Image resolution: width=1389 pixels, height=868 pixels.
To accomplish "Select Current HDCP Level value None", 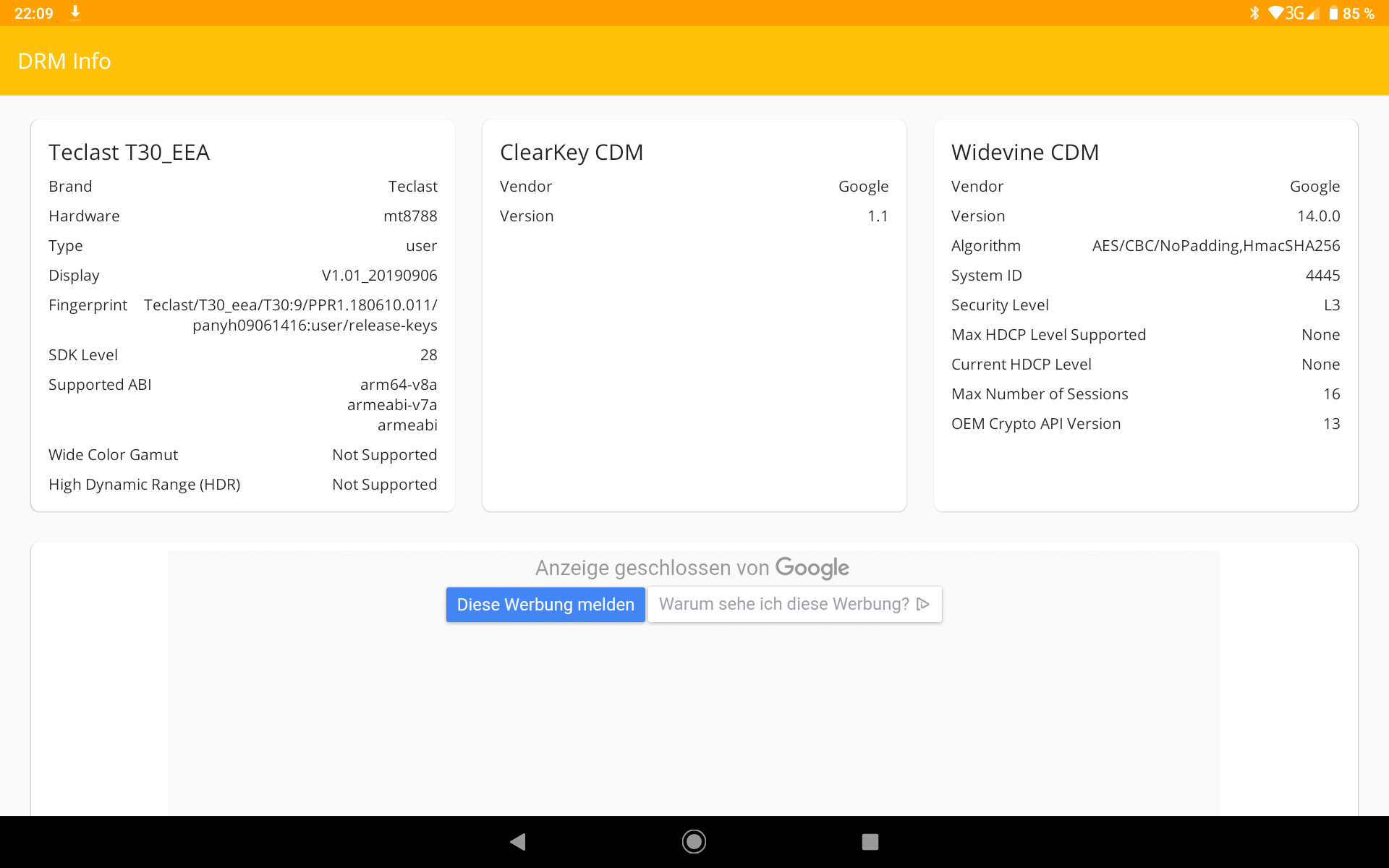I will [x=1321, y=365].
